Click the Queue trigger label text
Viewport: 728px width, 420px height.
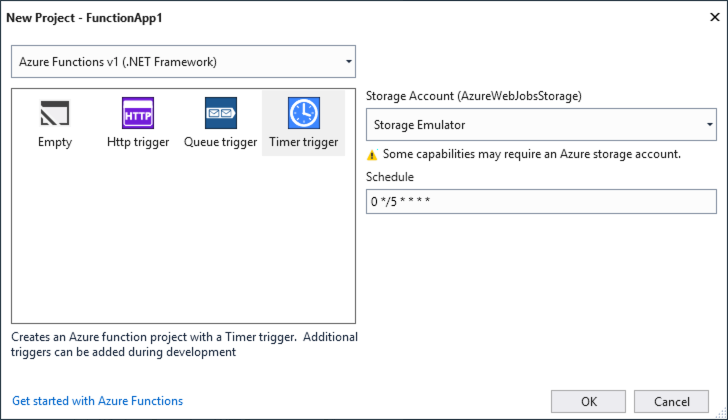[x=220, y=142]
